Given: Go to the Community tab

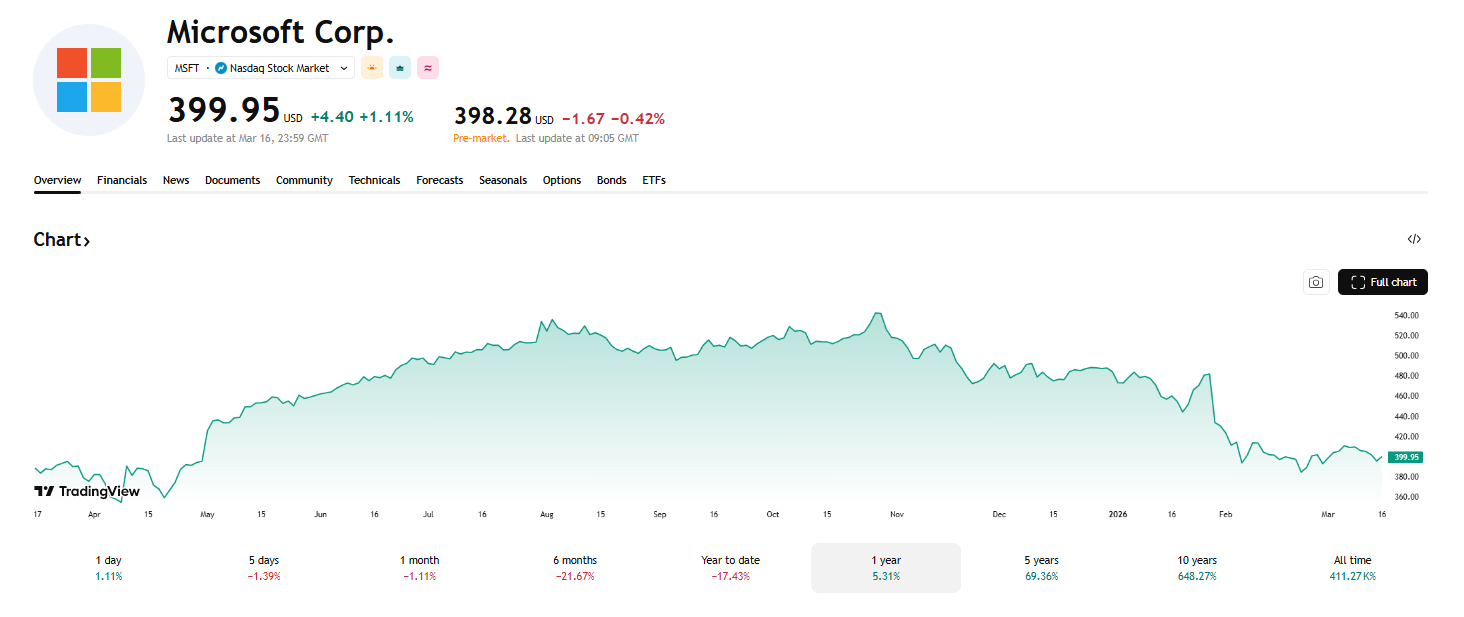Looking at the screenshot, I should coord(304,180).
